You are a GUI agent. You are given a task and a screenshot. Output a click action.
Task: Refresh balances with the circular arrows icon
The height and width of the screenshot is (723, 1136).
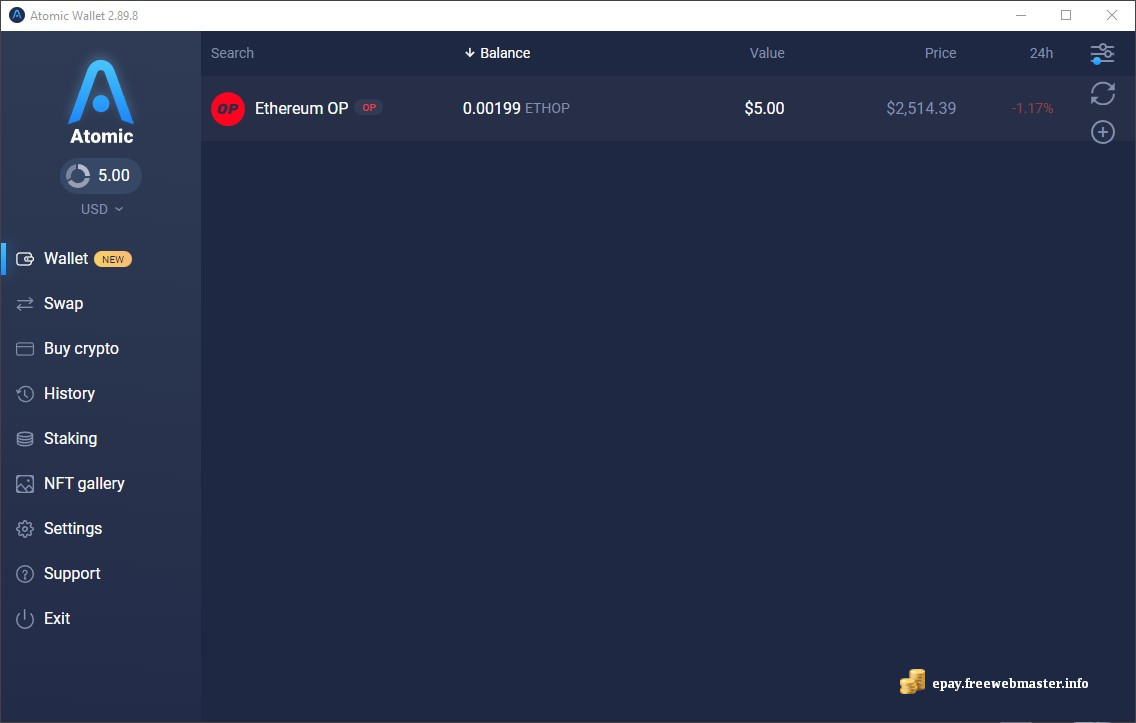pos(1102,93)
